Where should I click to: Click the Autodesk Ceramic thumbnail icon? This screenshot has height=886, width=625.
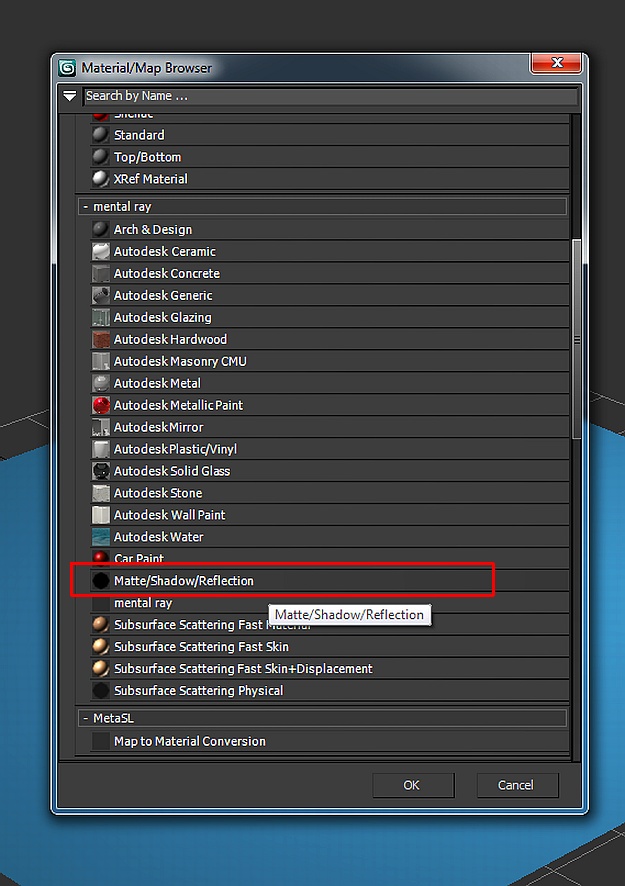[101, 251]
